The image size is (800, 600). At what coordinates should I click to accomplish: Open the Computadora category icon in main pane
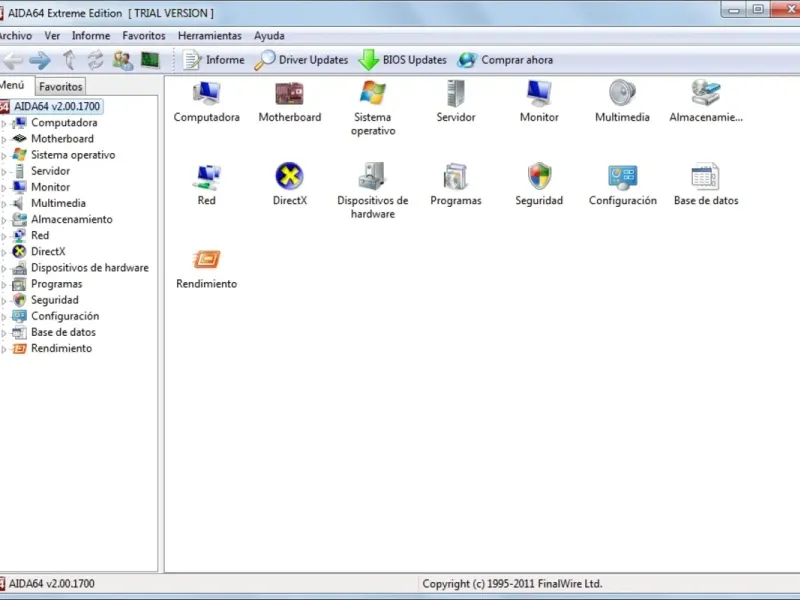207,93
